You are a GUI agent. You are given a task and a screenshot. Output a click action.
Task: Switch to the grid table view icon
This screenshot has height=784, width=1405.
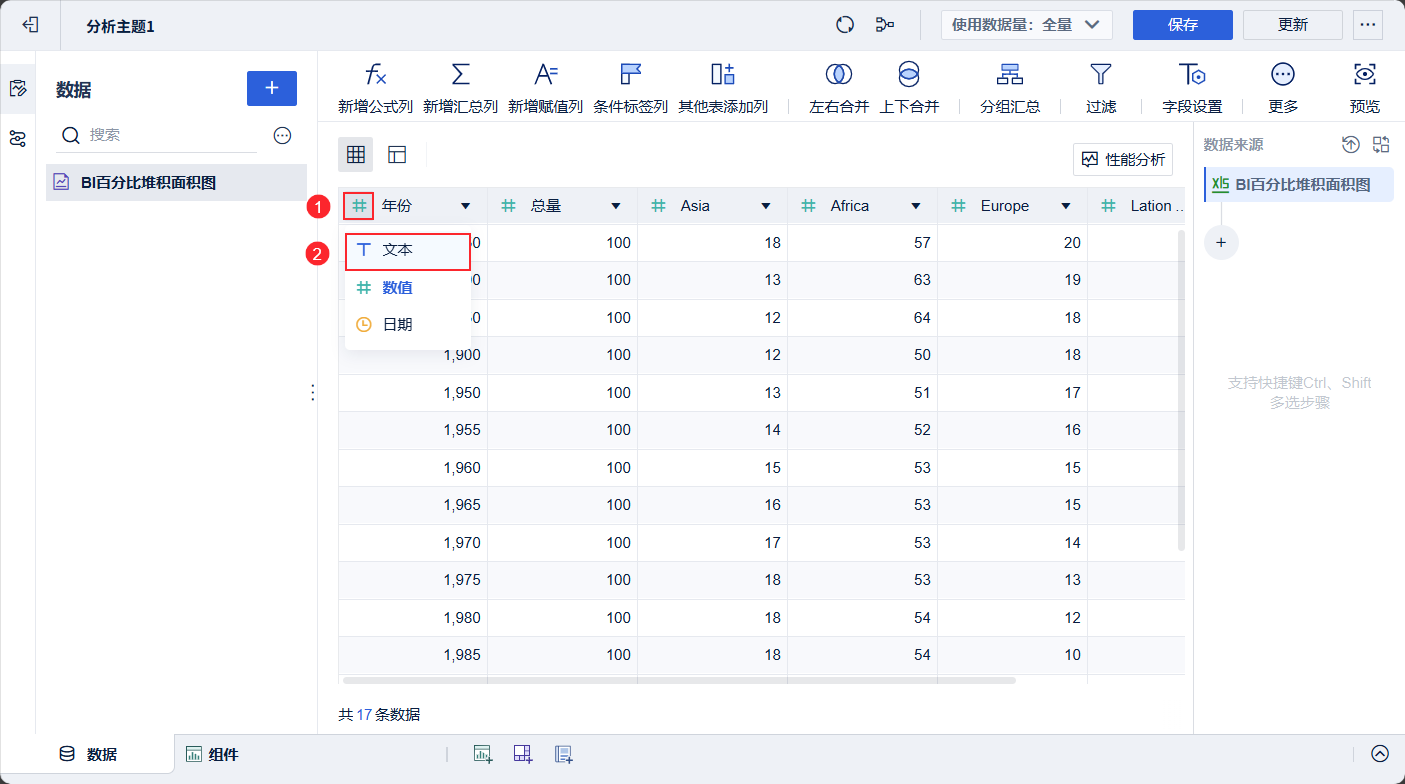(355, 154)
